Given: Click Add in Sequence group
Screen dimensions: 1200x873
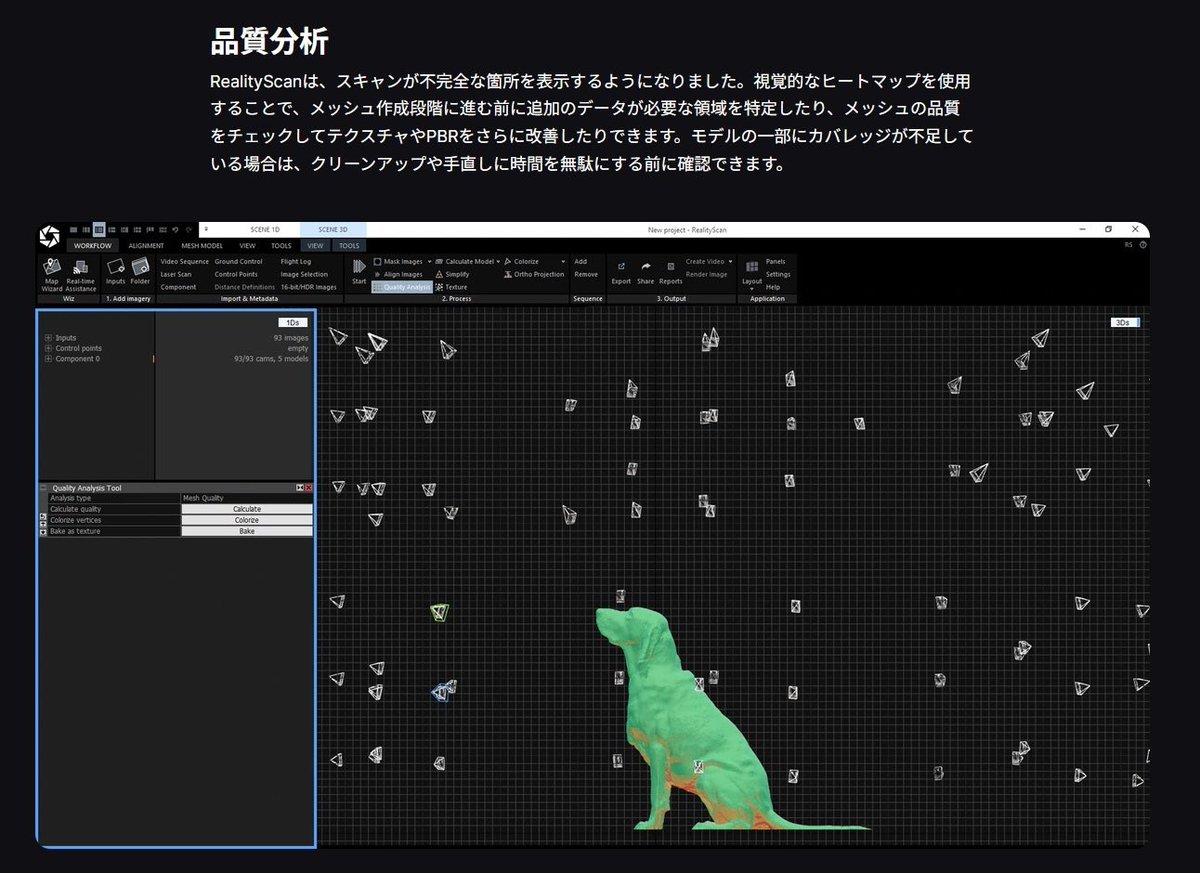Looking at the screenshot, I should click(581, 262).
